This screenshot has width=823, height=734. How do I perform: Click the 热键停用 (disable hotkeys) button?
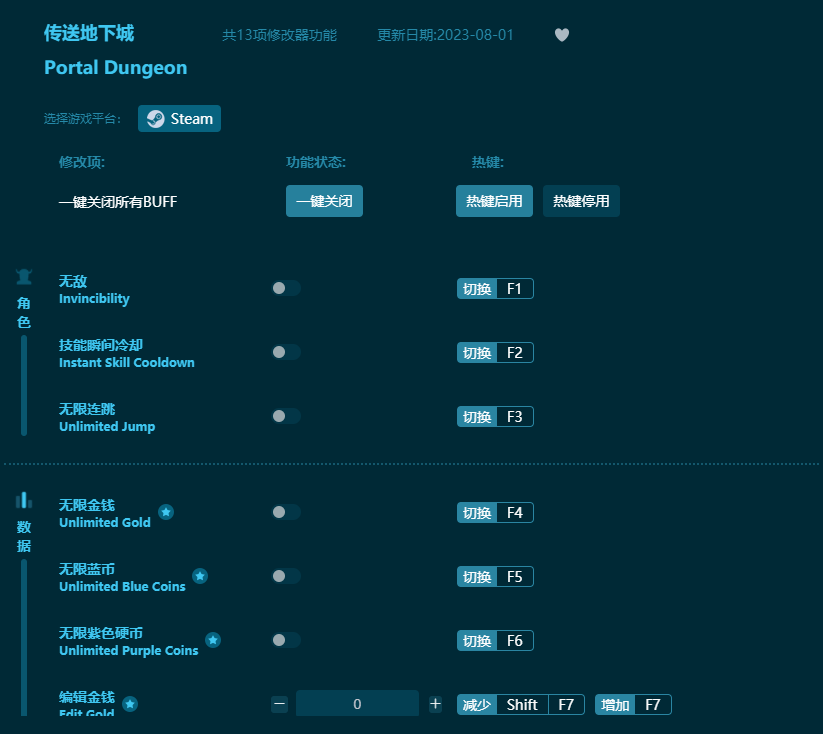point(581,200)
